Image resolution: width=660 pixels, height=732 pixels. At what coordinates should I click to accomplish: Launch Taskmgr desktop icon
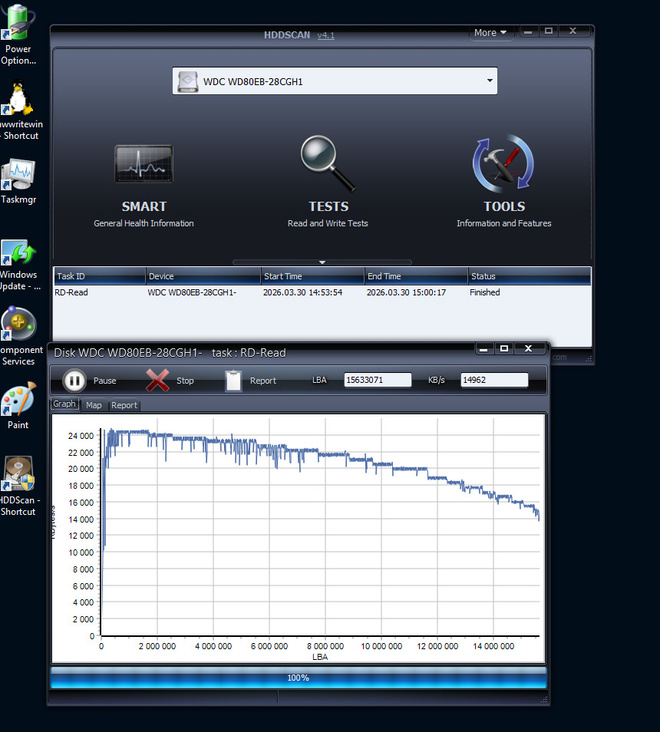tap(18, 181)
